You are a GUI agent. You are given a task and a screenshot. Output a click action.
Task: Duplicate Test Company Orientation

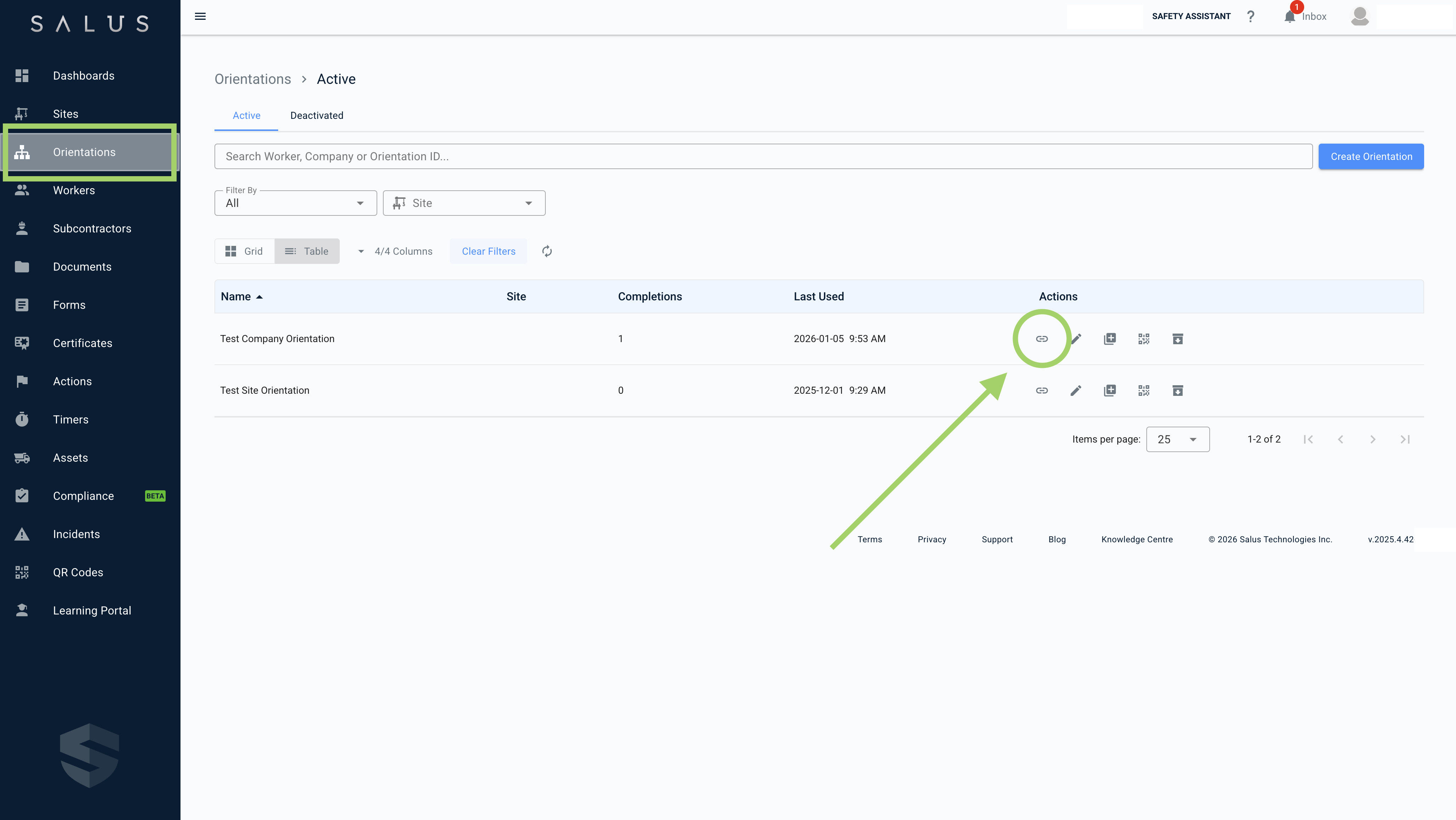click(x=1110, y=339)
